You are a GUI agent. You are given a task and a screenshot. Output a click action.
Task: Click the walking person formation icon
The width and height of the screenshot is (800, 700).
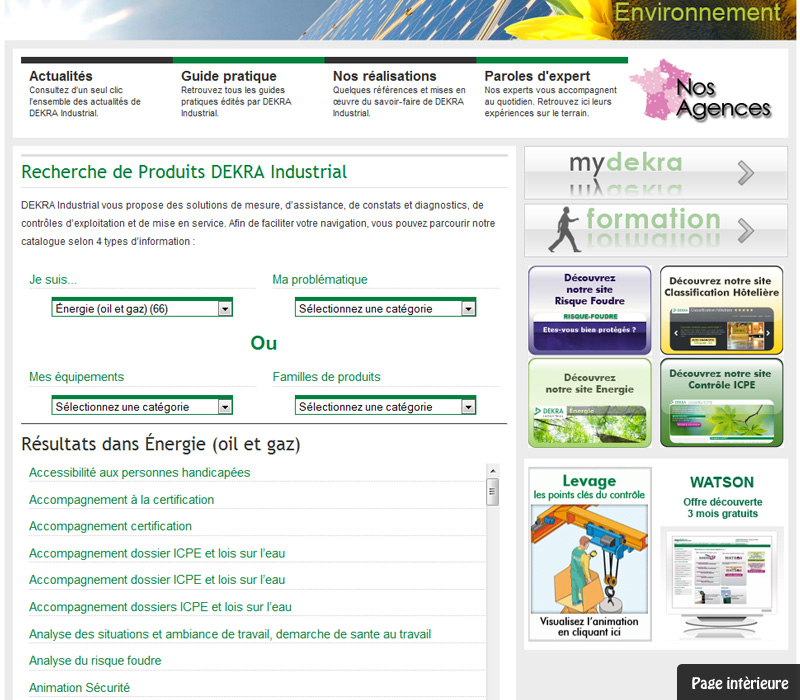tap(564, 230)
